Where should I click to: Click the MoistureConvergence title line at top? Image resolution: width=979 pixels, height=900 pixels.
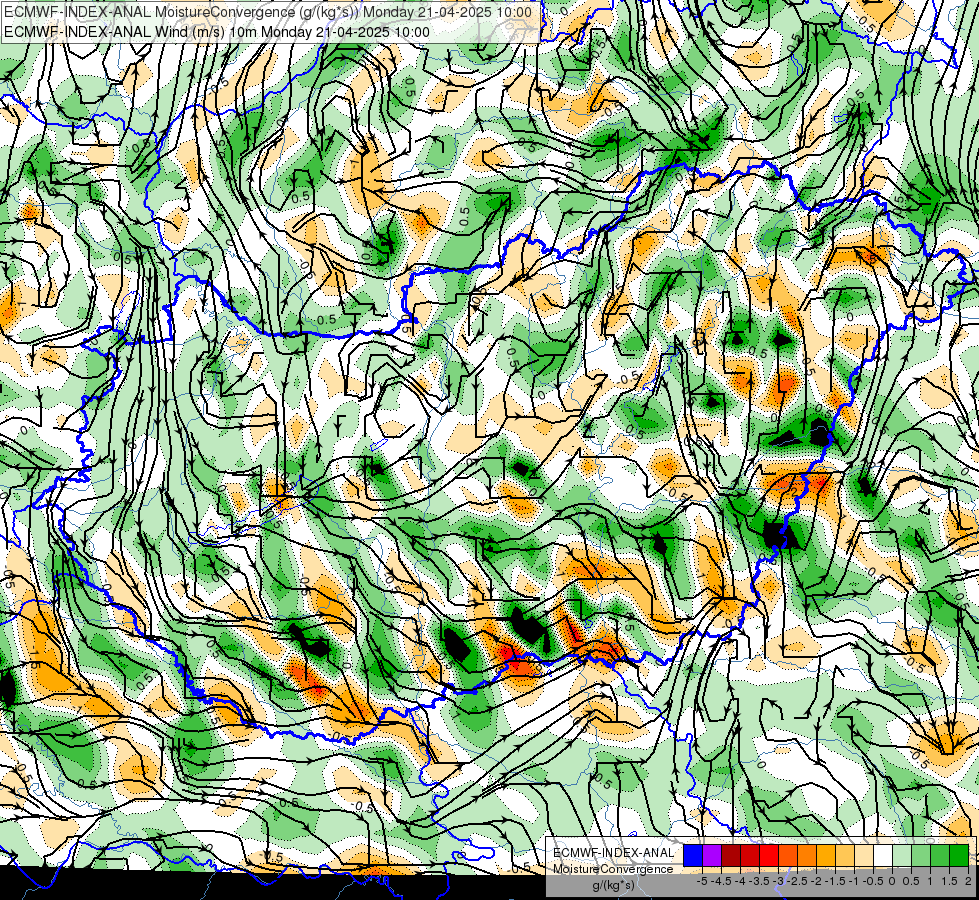coord(267,12)
